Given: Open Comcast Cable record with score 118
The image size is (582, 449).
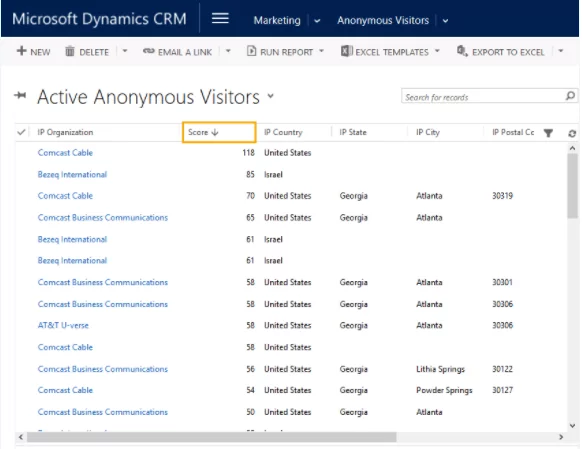Looking at the screenshot, I should [65, 153].
